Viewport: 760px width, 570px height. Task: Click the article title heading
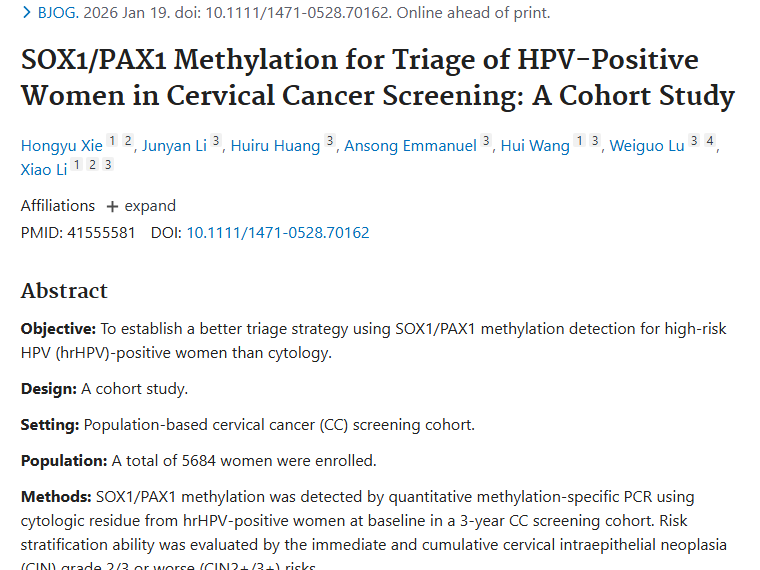(377, 78)
